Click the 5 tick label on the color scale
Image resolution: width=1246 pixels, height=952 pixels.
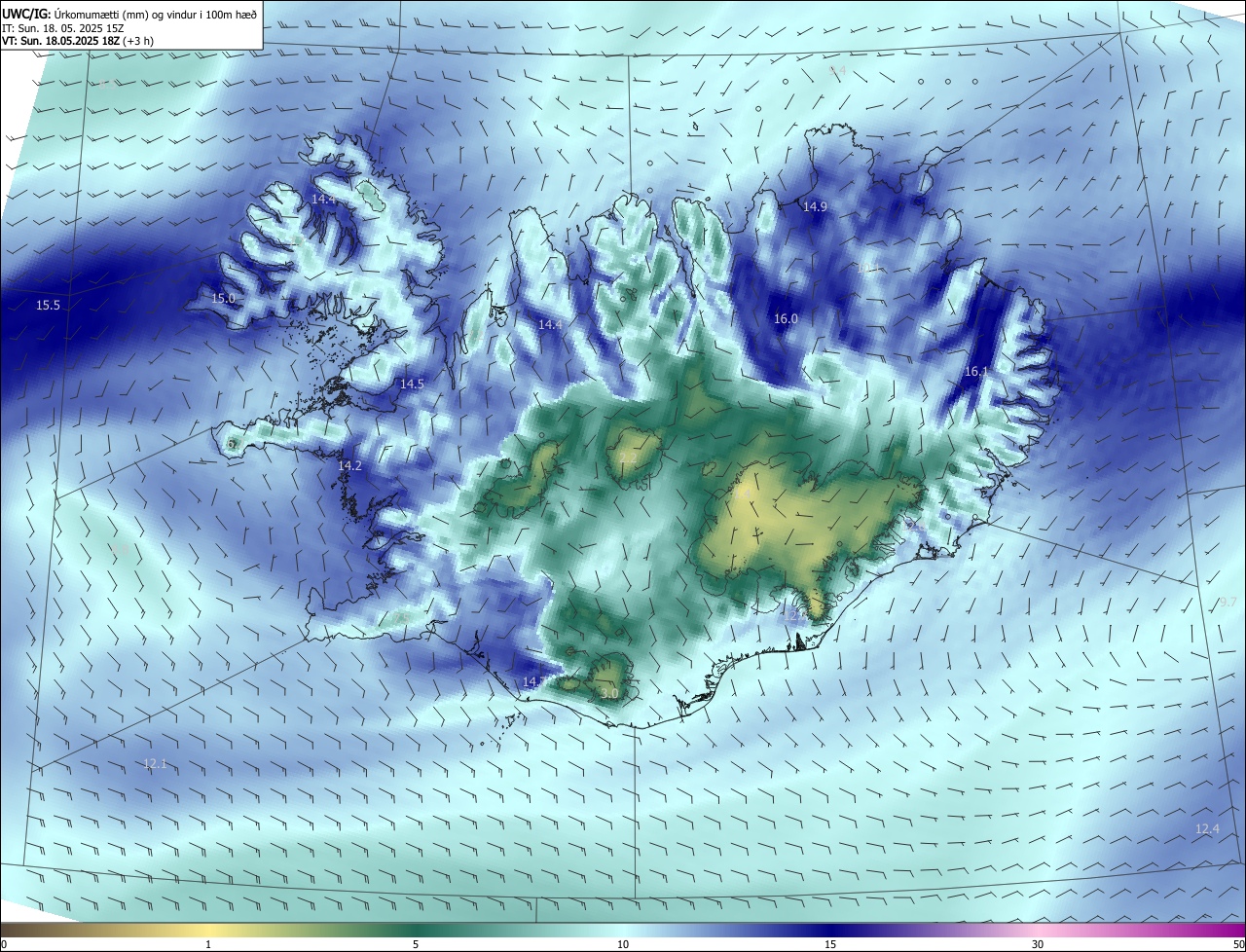pyautogui.click(x=416, y=944)
